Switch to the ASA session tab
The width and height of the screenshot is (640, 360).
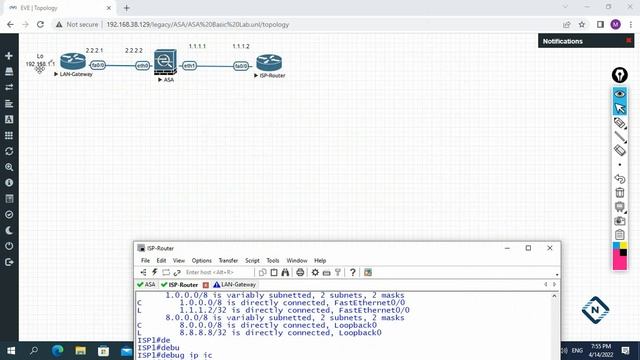[146, 284]
